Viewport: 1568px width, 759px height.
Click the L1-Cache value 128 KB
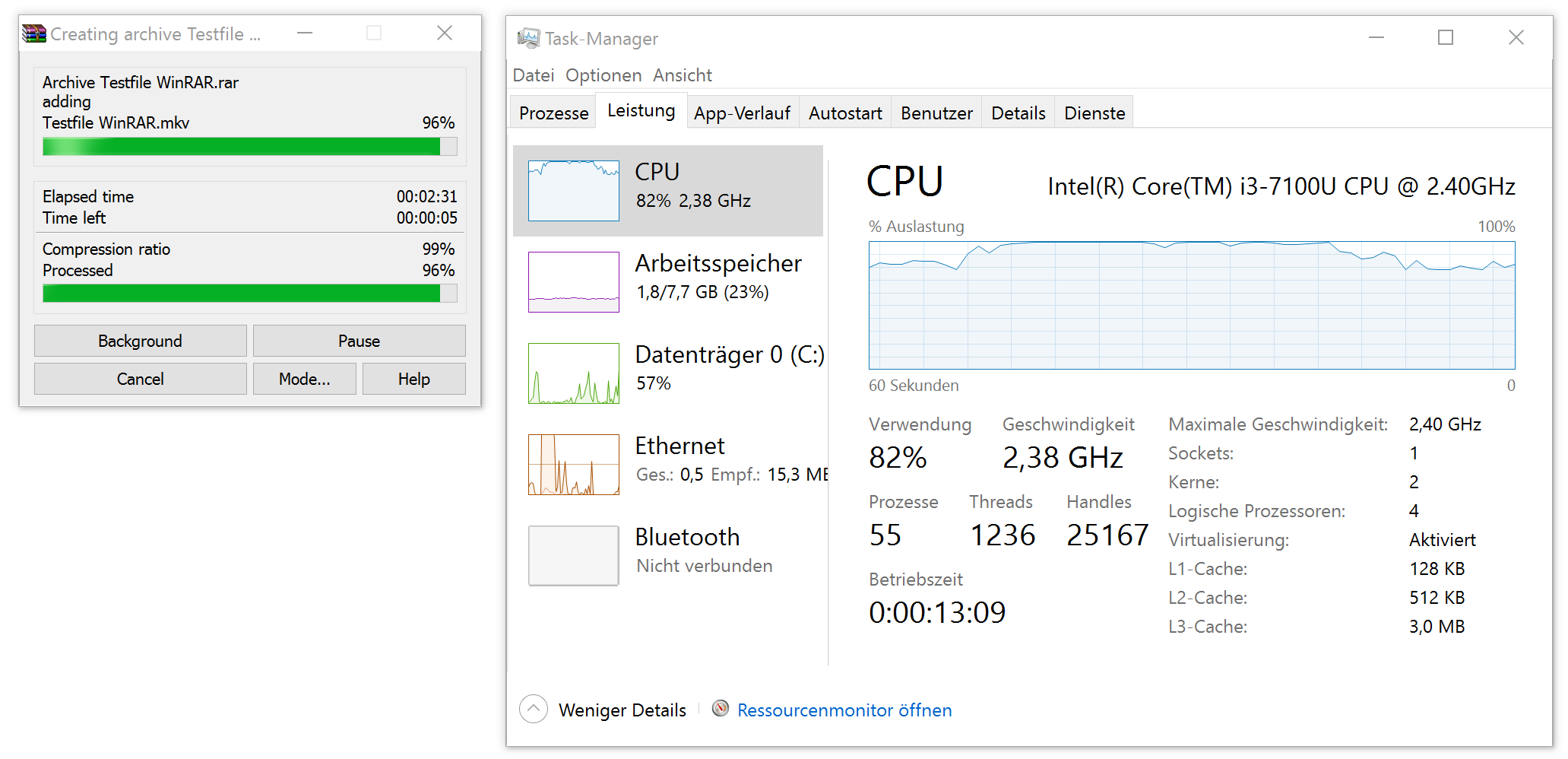coord(1437,569)
